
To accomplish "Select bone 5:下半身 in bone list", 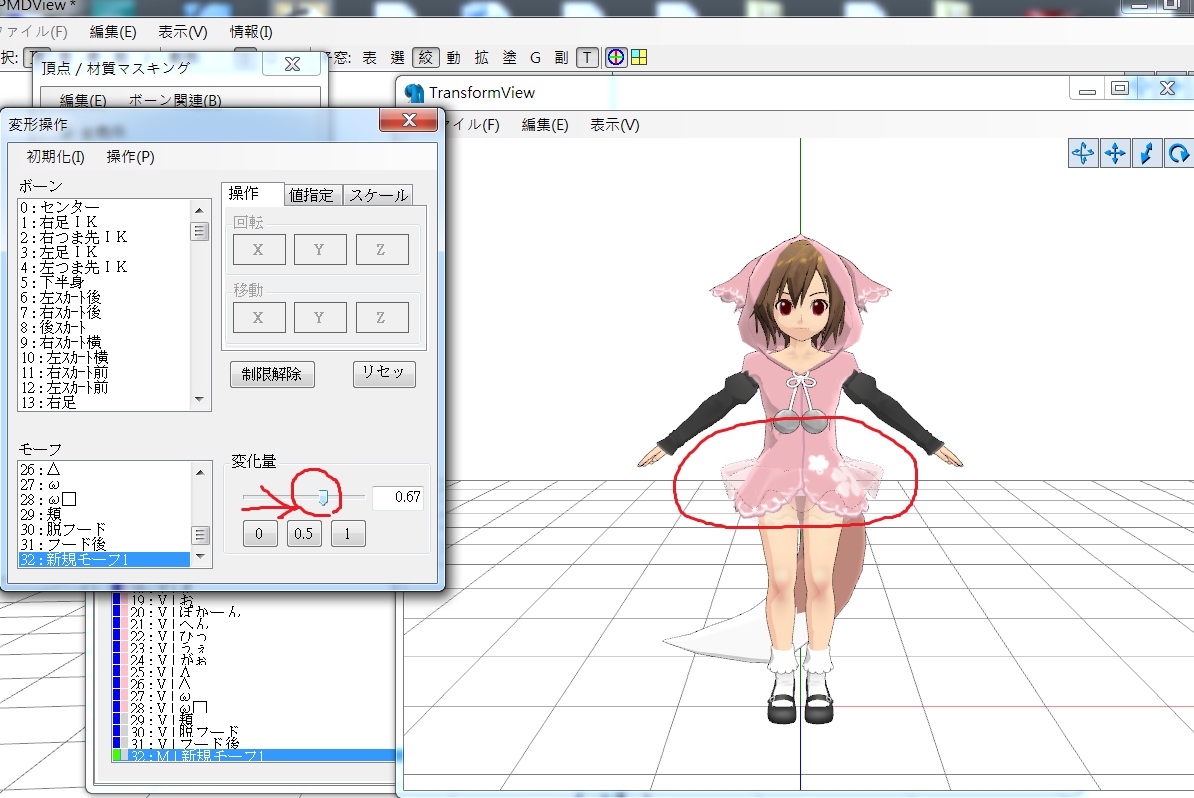I will pos(104,282).
